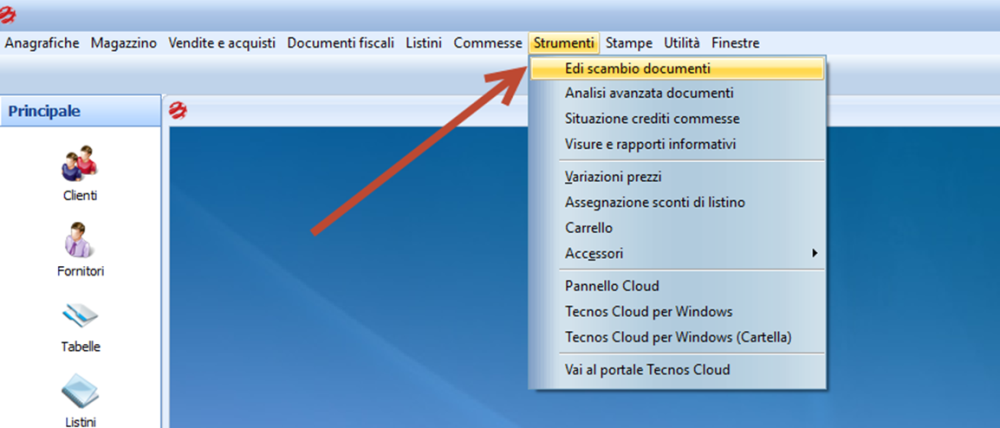Click the red logo of the inner window
Viewport: 1000px width, 428px height.
click(x=178, y=111)
